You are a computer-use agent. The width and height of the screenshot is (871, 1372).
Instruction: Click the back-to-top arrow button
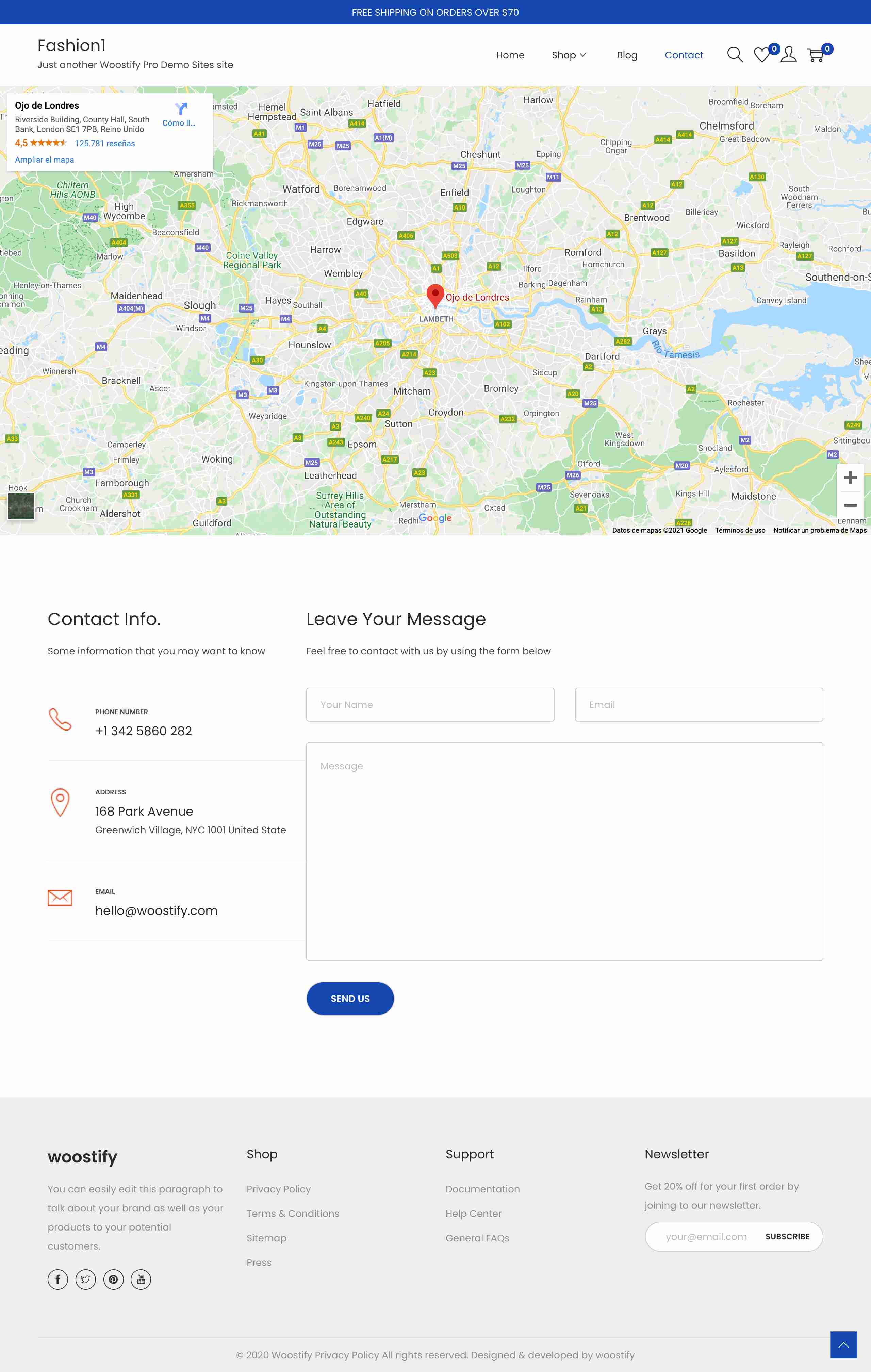coord(843,1345)
